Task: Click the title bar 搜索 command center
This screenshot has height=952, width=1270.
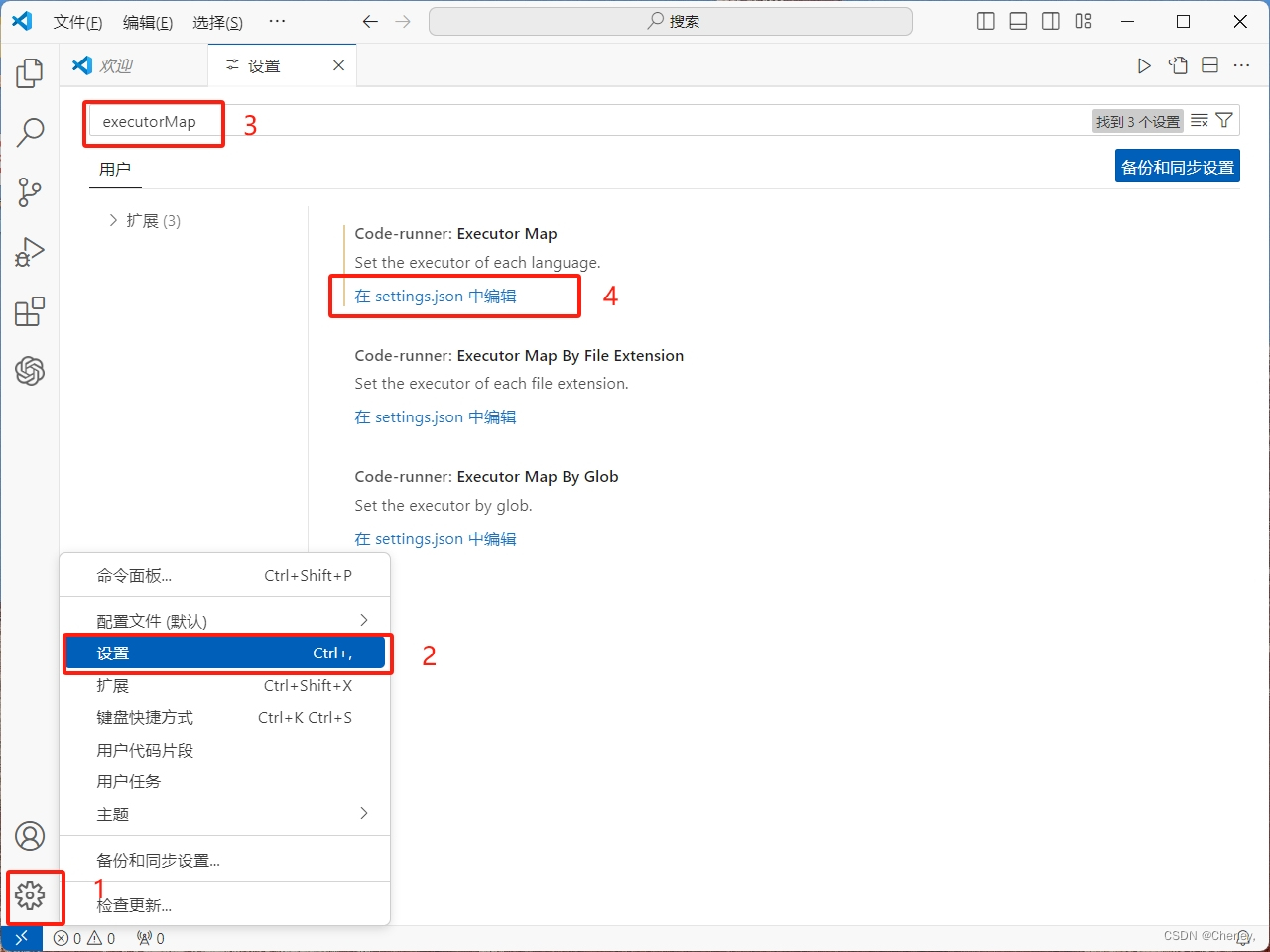Action: [671, 21]
